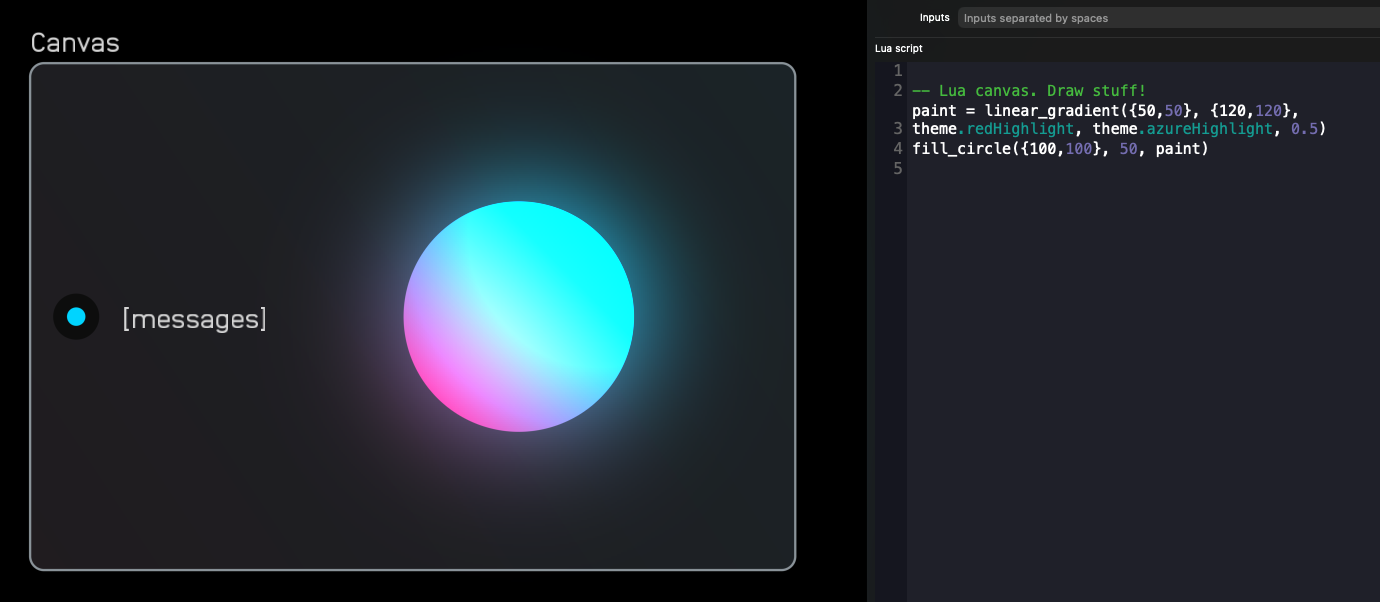Click the [messages] placeholder text
This screenshot has width=1380, height=602.
point(194,318)
